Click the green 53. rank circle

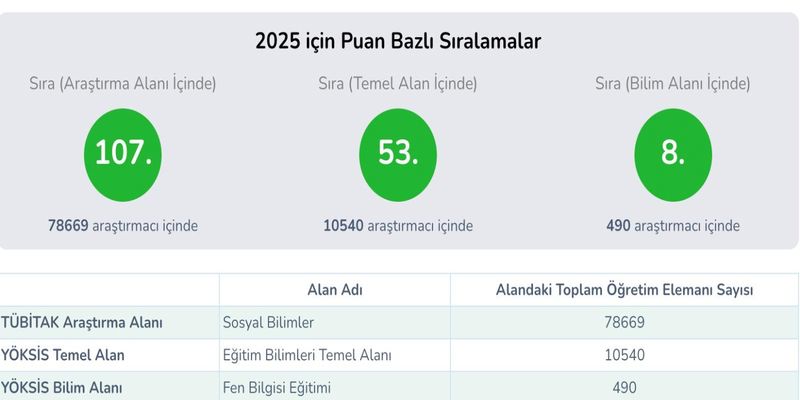tap(398, 155)
